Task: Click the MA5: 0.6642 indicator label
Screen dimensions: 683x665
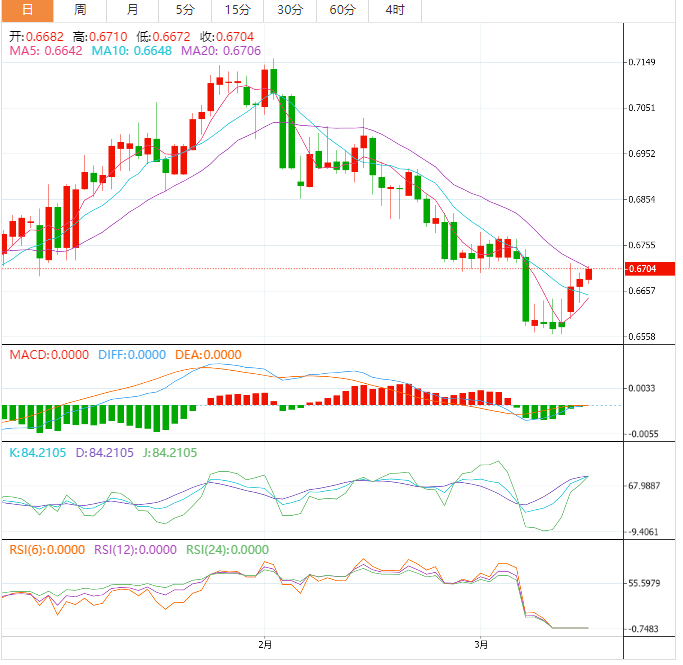Action: 45,50
